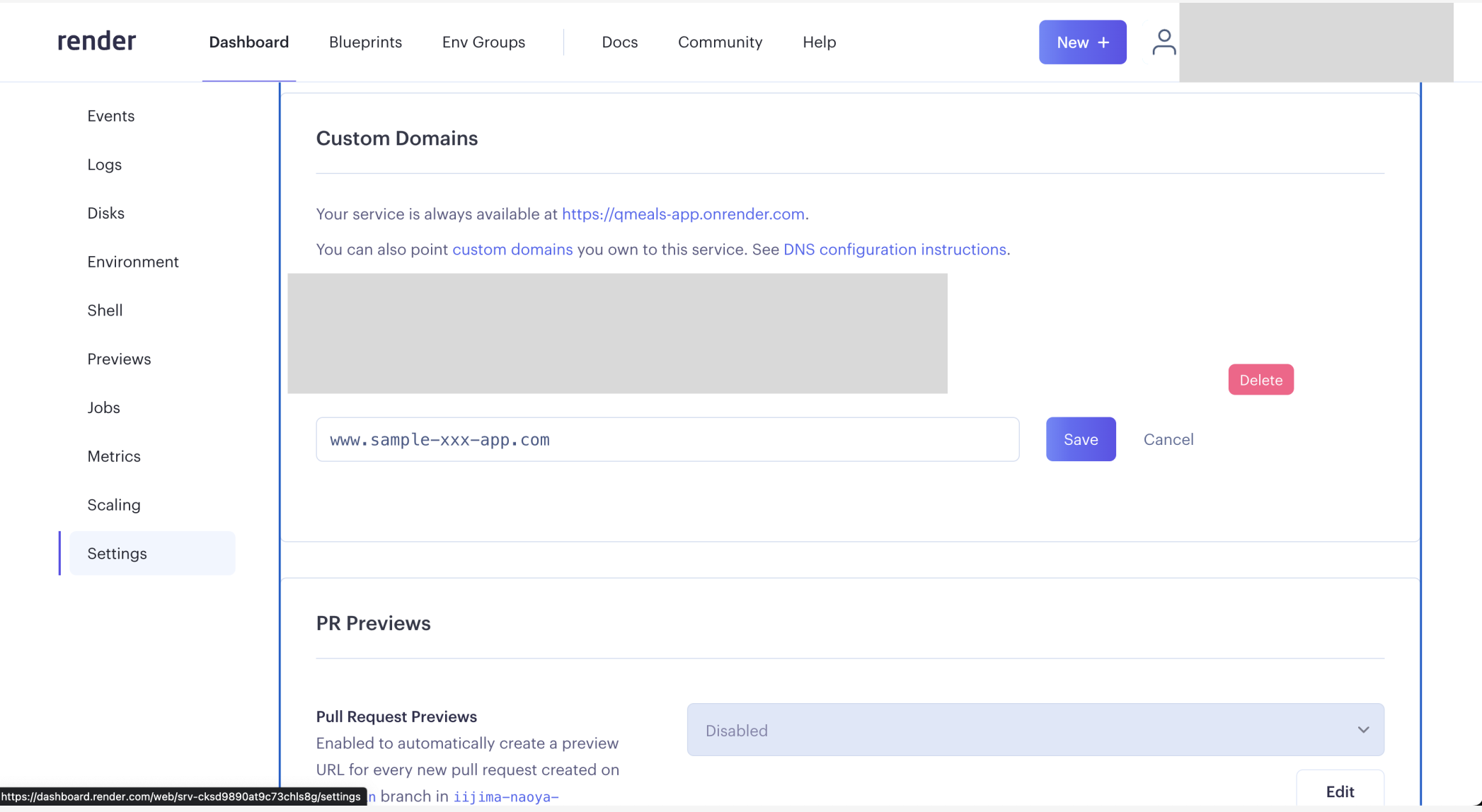The width and height of the screenshot is (1482, 812).
Task: Click the New plus button
Action: coord(1082,42)
